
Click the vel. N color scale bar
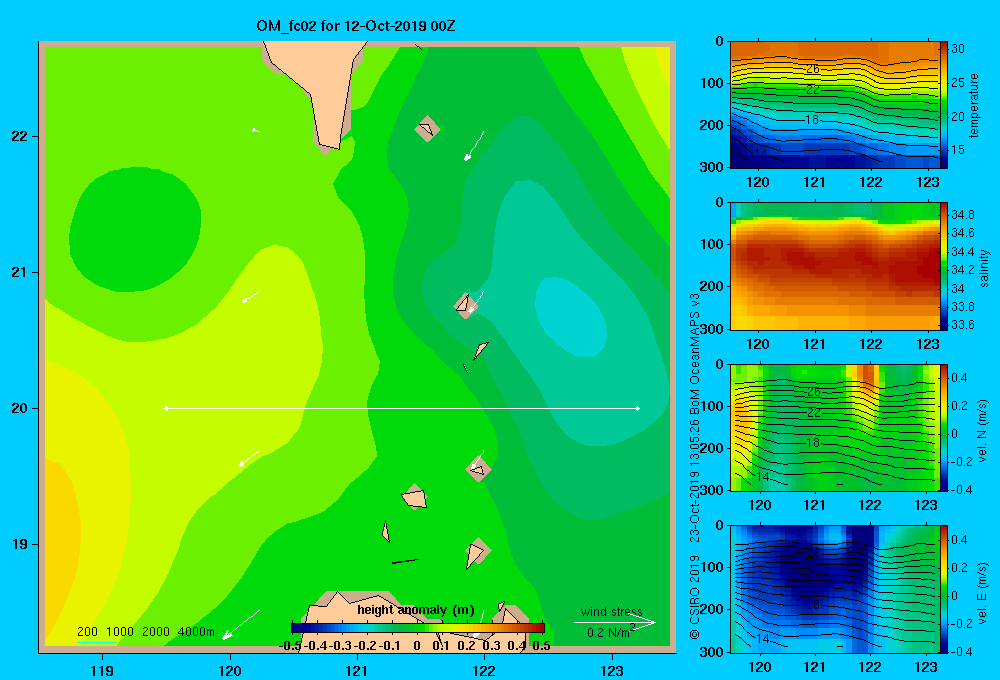944,427
